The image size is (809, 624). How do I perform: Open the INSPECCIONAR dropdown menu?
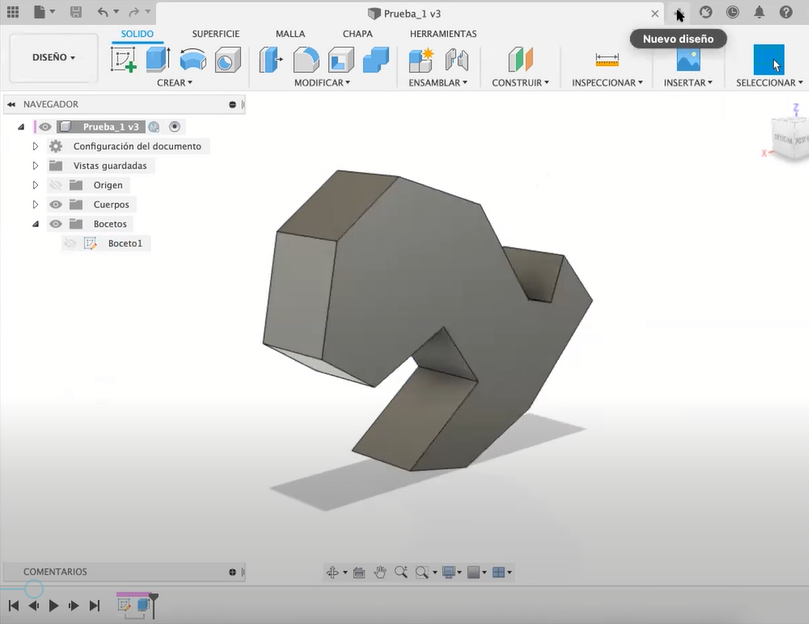coord(607,83)
